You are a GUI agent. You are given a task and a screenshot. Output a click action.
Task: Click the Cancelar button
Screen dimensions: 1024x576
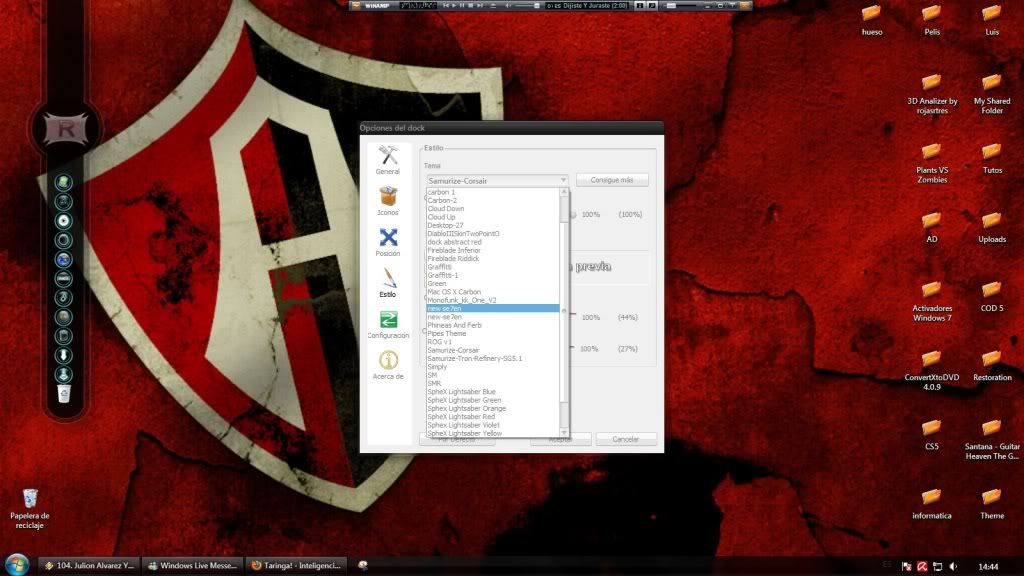pos(626,439)
